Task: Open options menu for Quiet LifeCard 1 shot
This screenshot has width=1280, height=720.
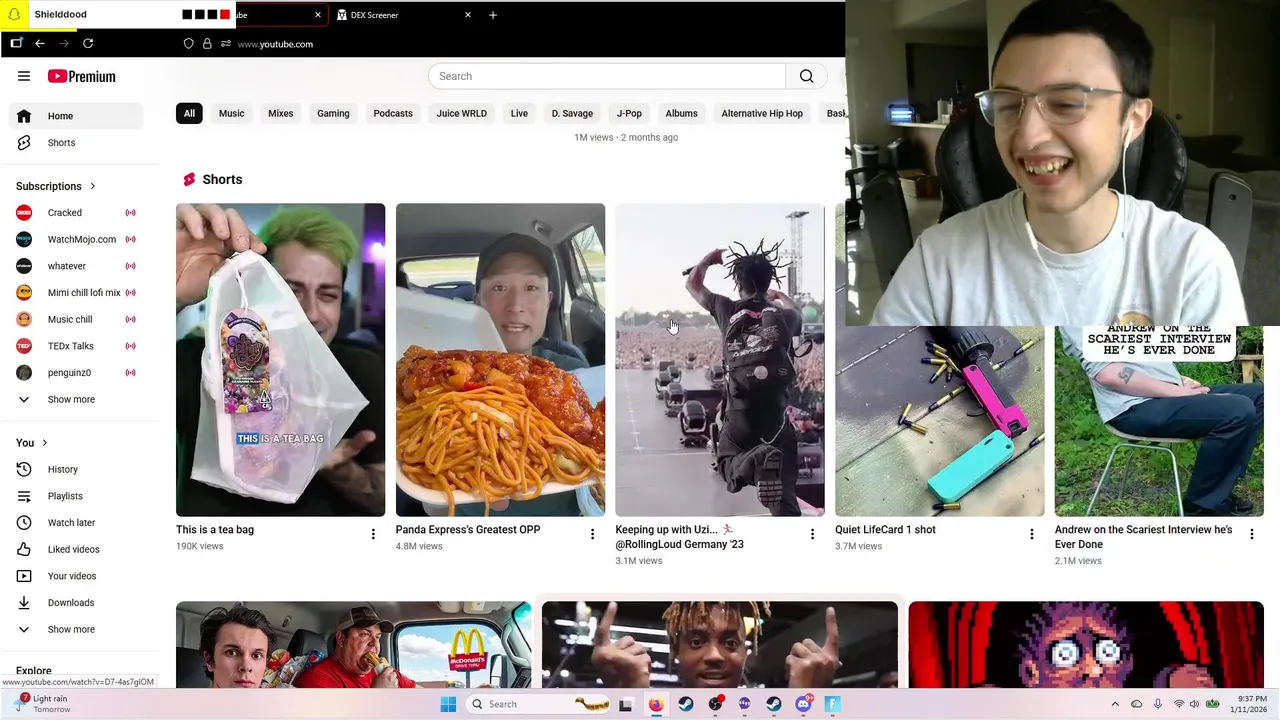Action: click(1032, 534)
